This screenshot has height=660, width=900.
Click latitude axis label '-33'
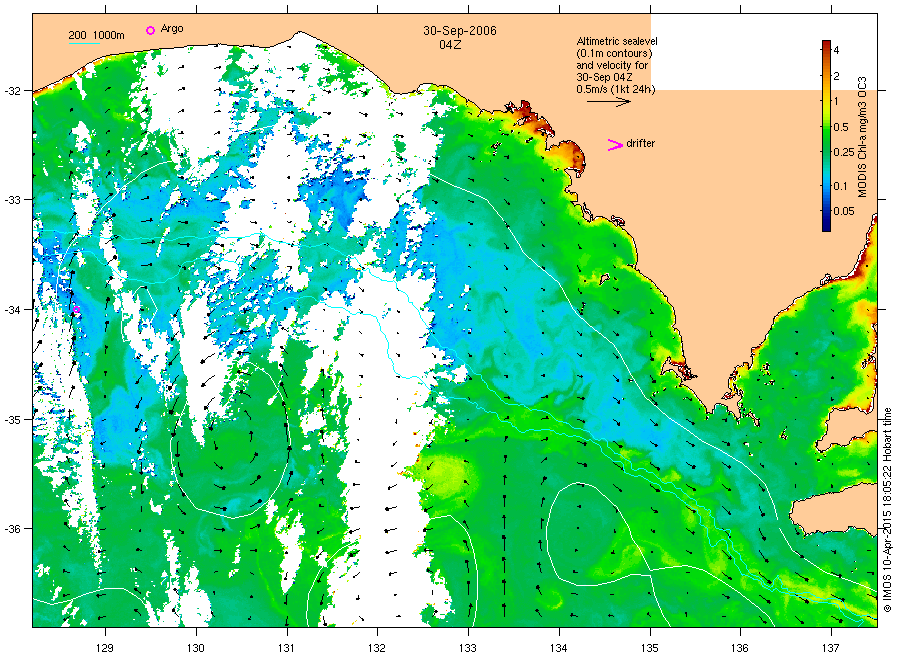point(12,200)
